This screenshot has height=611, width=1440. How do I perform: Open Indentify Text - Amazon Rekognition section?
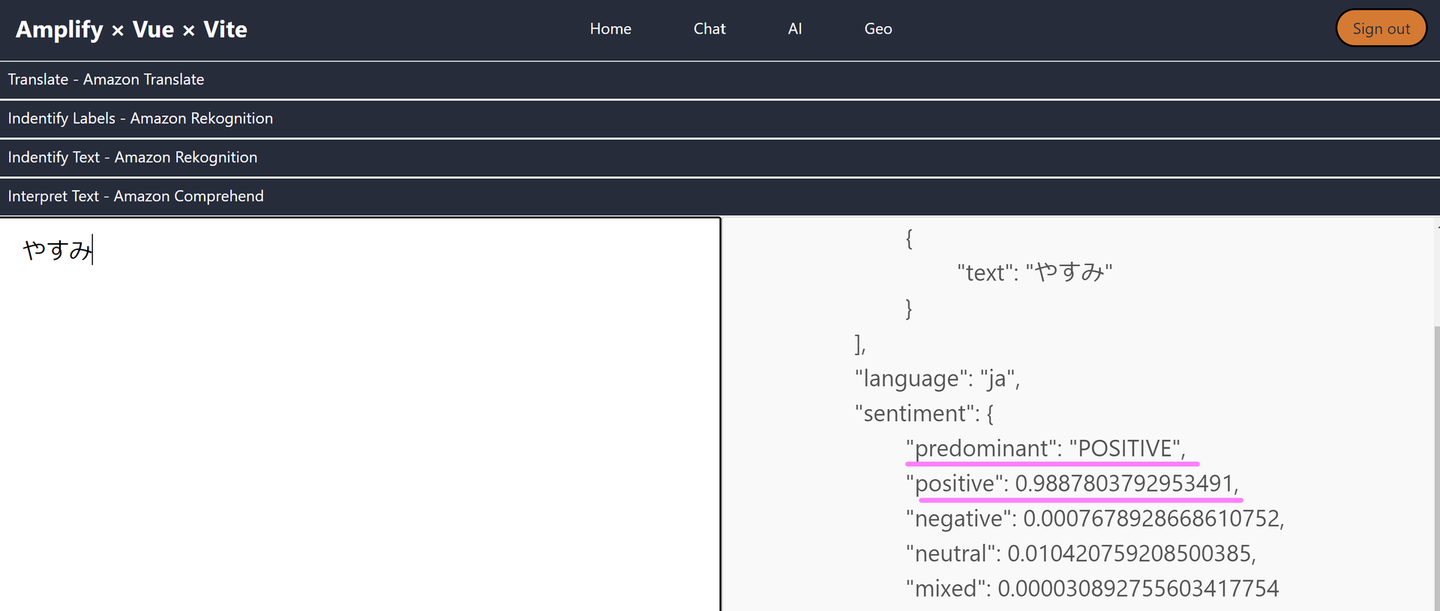(x=132, y=158)
